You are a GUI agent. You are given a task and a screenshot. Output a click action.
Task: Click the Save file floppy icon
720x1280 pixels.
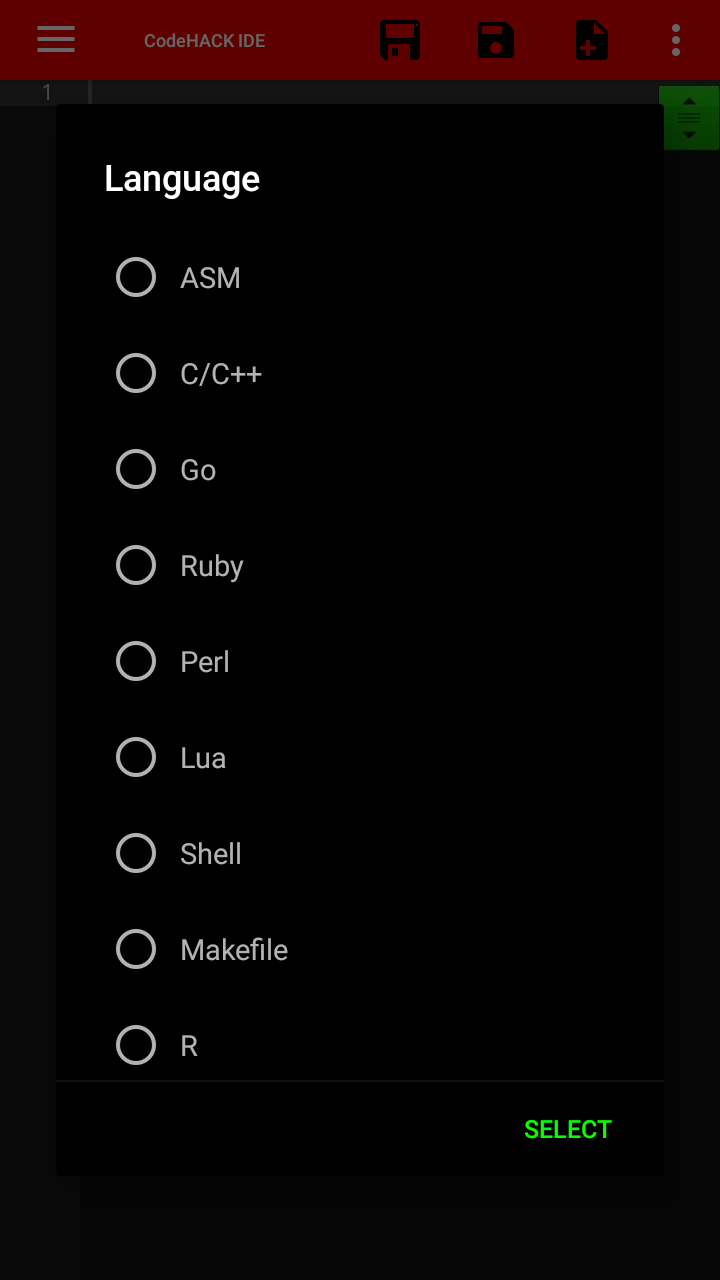400,41
